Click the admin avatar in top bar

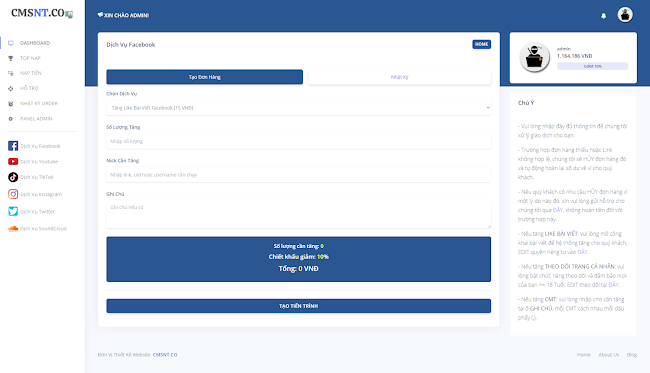click(625, 15)
